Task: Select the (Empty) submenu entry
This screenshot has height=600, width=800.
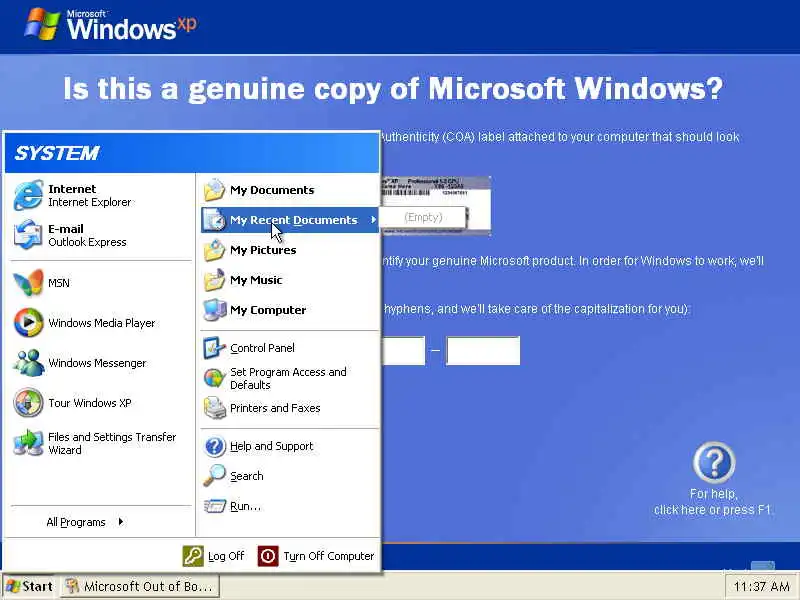Action: [x=423, y=217]
